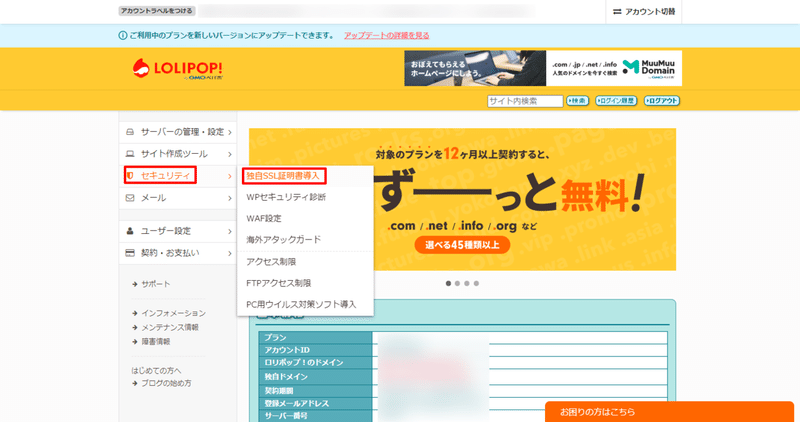800x422 pixels.
Task: Click the アカウントID table row header
Action: pyautogui.click(x=315, y=350)
